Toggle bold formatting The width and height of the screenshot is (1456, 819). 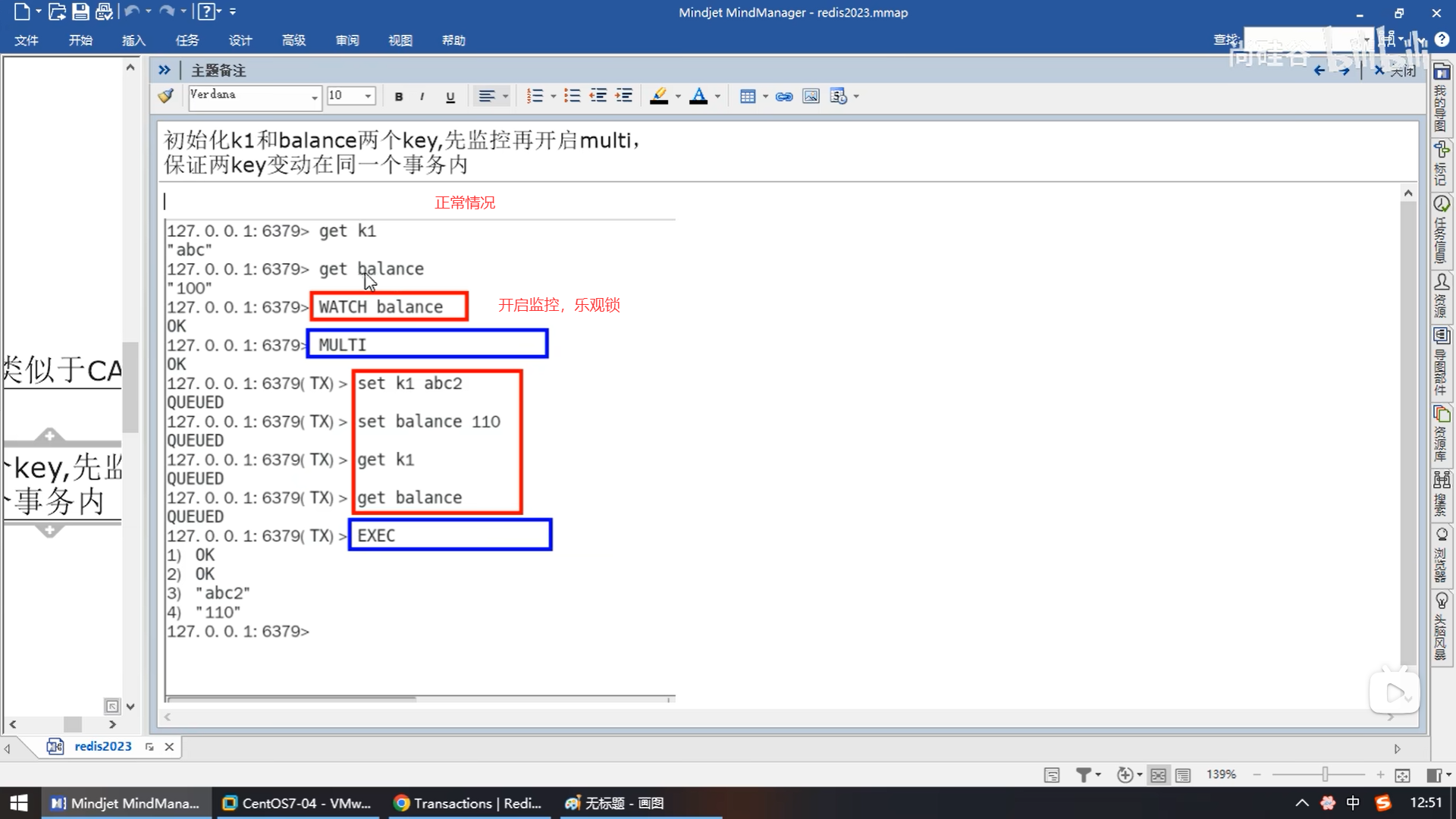click(399, 96)
